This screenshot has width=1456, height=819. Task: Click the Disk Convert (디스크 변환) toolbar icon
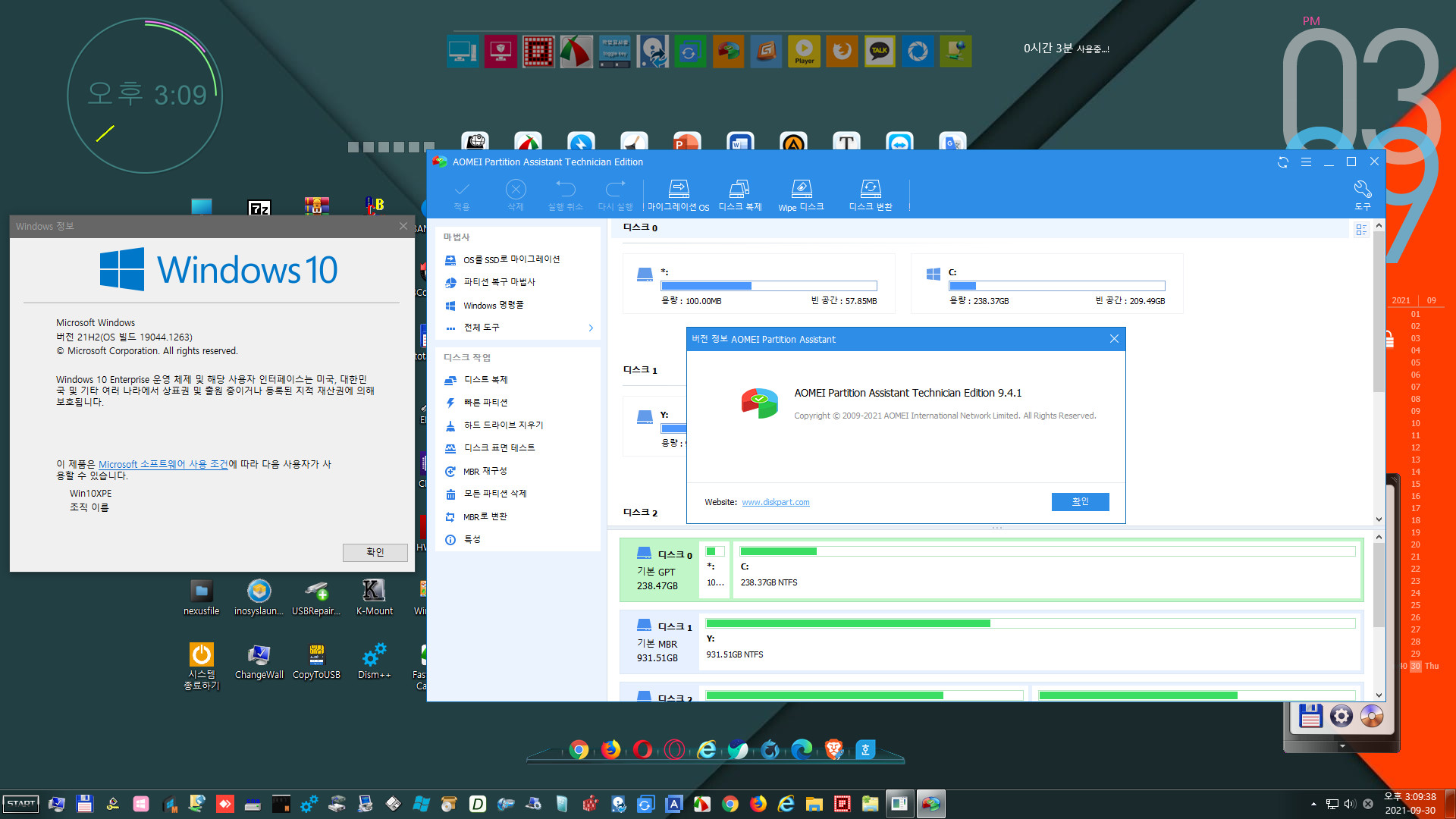[870, 196]
